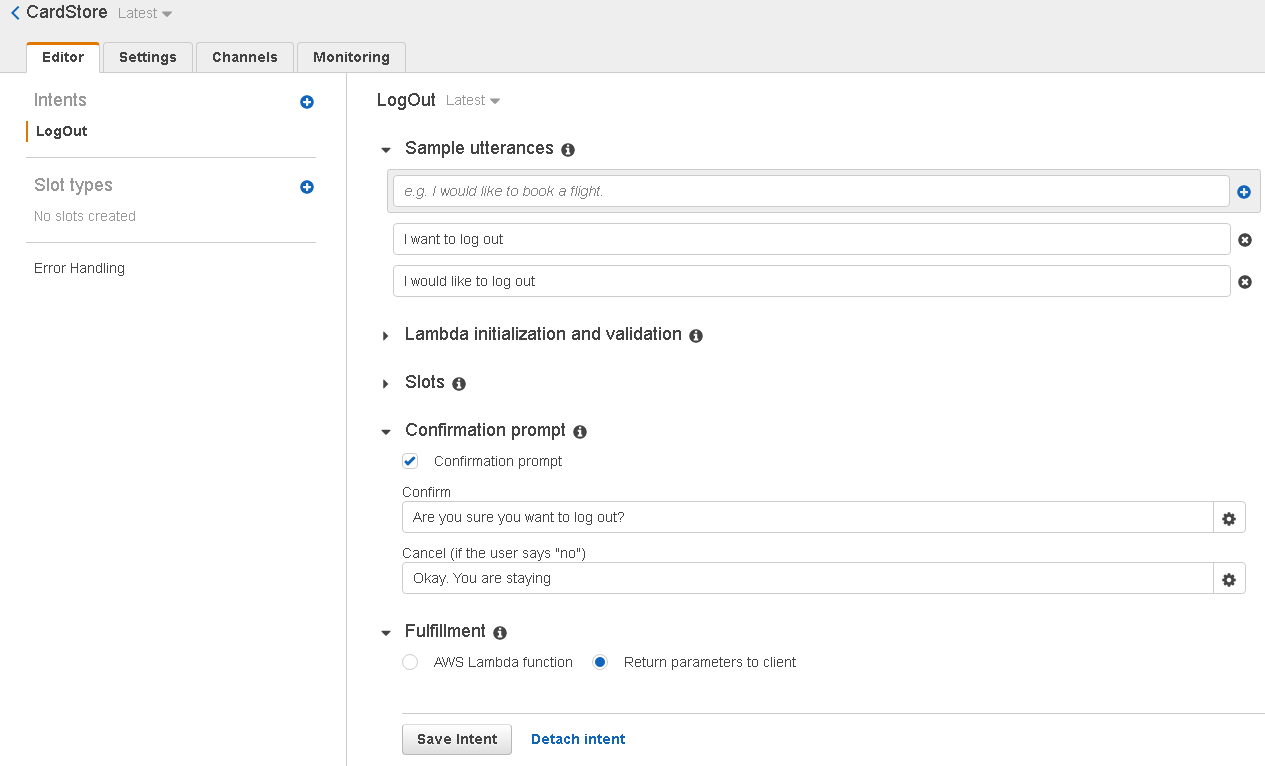Expand Lambda initialization and validation section

[x=386, y=336]
